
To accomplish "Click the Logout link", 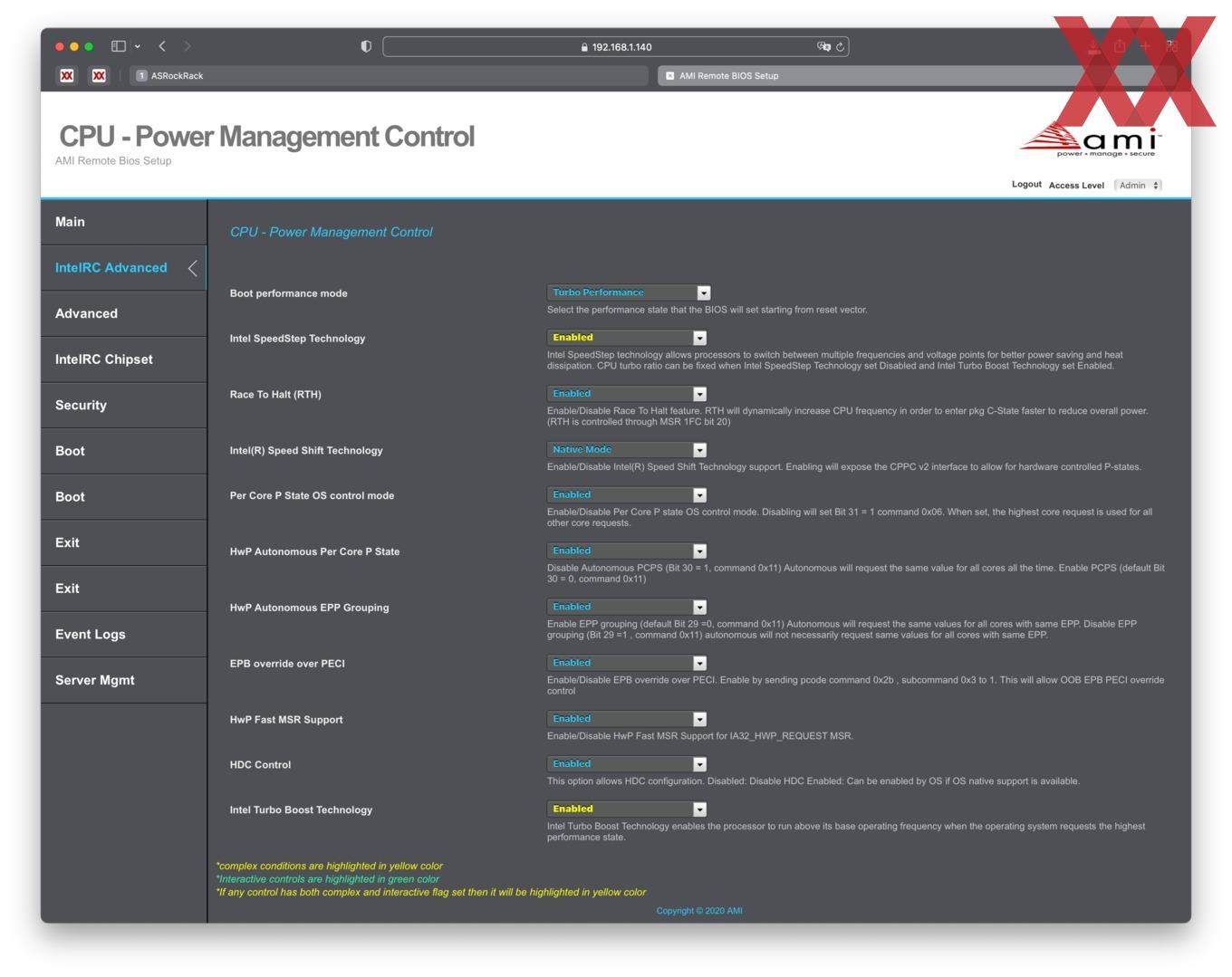I will click(1026, 184).
